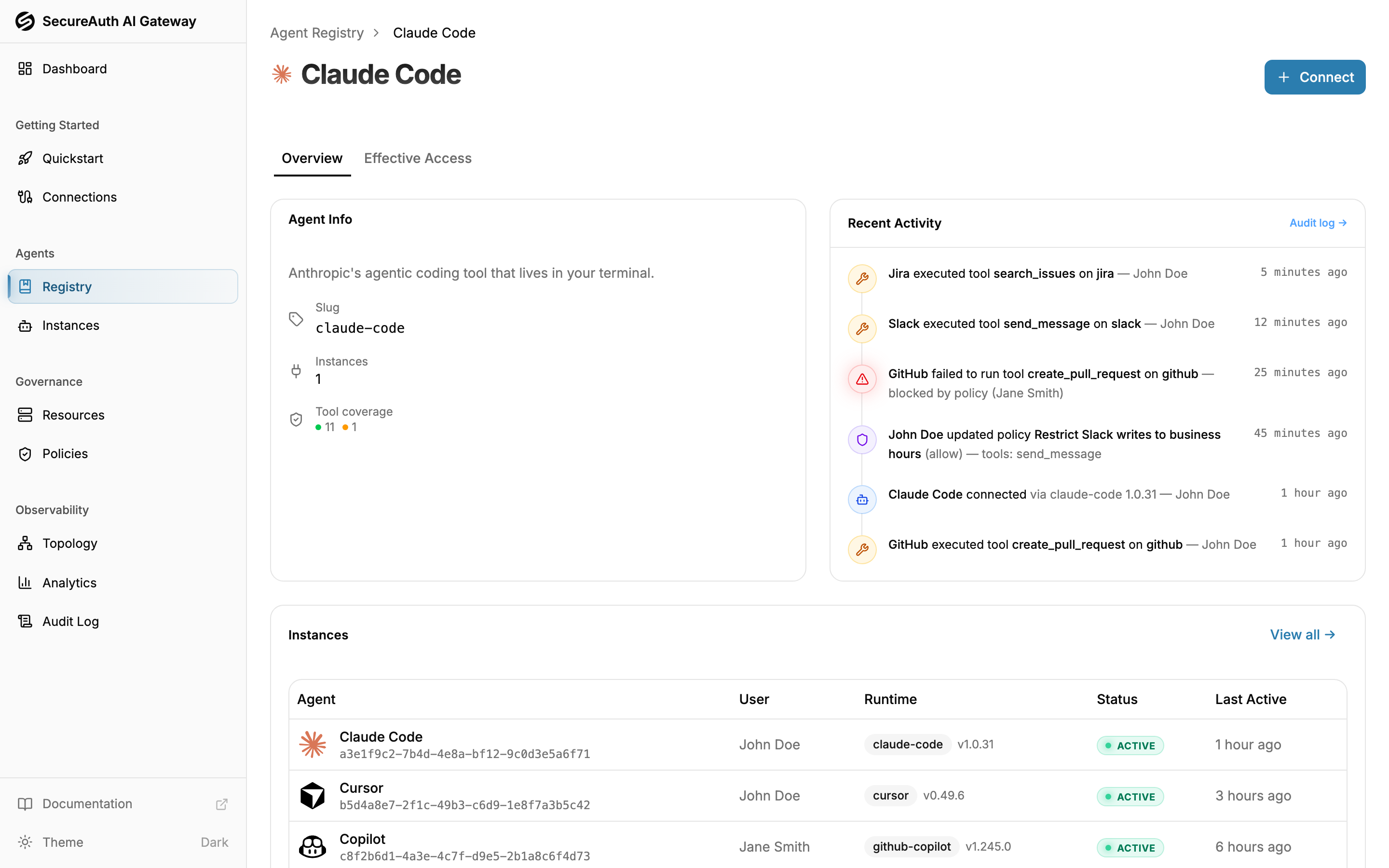Click the claude-code runtime badge
Screen dimensions: 1389x868
click(908, 745)
